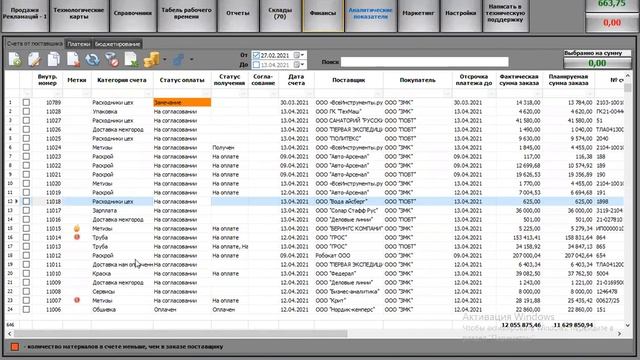Select category cell Зарплата
This screenshot has width=640, height=360.
click(122, 211)
